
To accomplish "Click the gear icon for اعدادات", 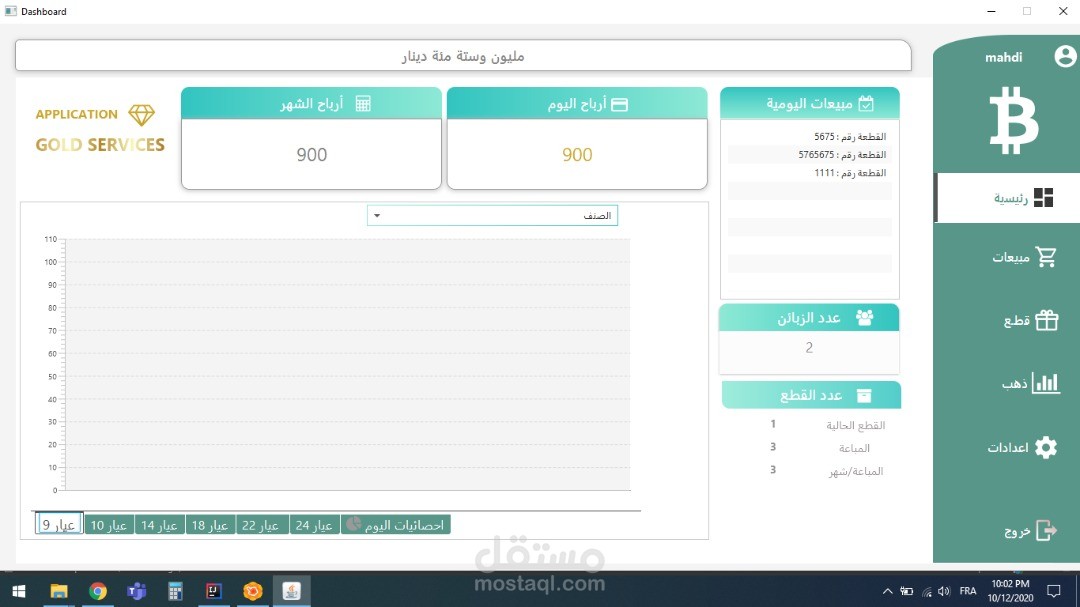I will click(x=1046, y=447).
